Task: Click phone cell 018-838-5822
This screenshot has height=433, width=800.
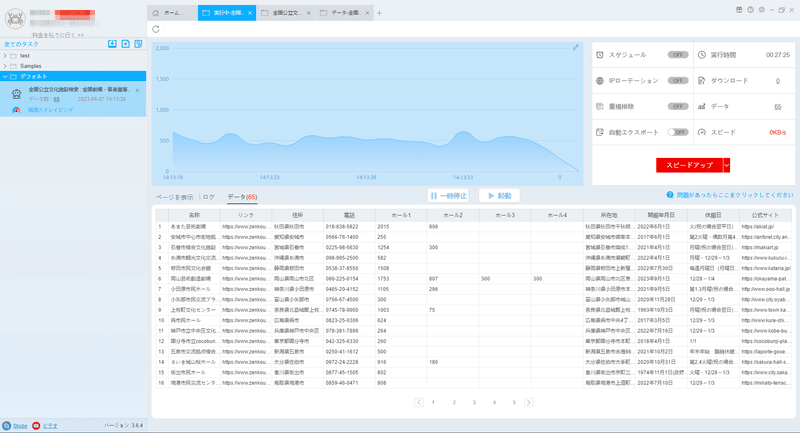Action: (341, 226)
